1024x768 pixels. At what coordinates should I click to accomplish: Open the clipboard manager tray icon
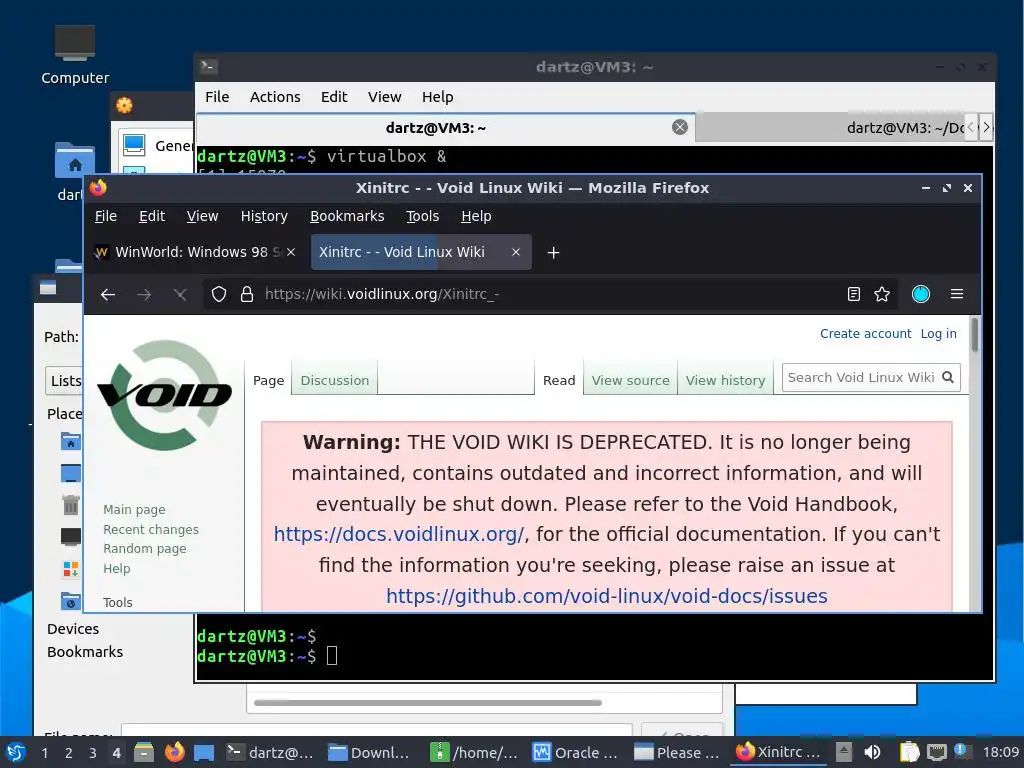click(909, 753)
